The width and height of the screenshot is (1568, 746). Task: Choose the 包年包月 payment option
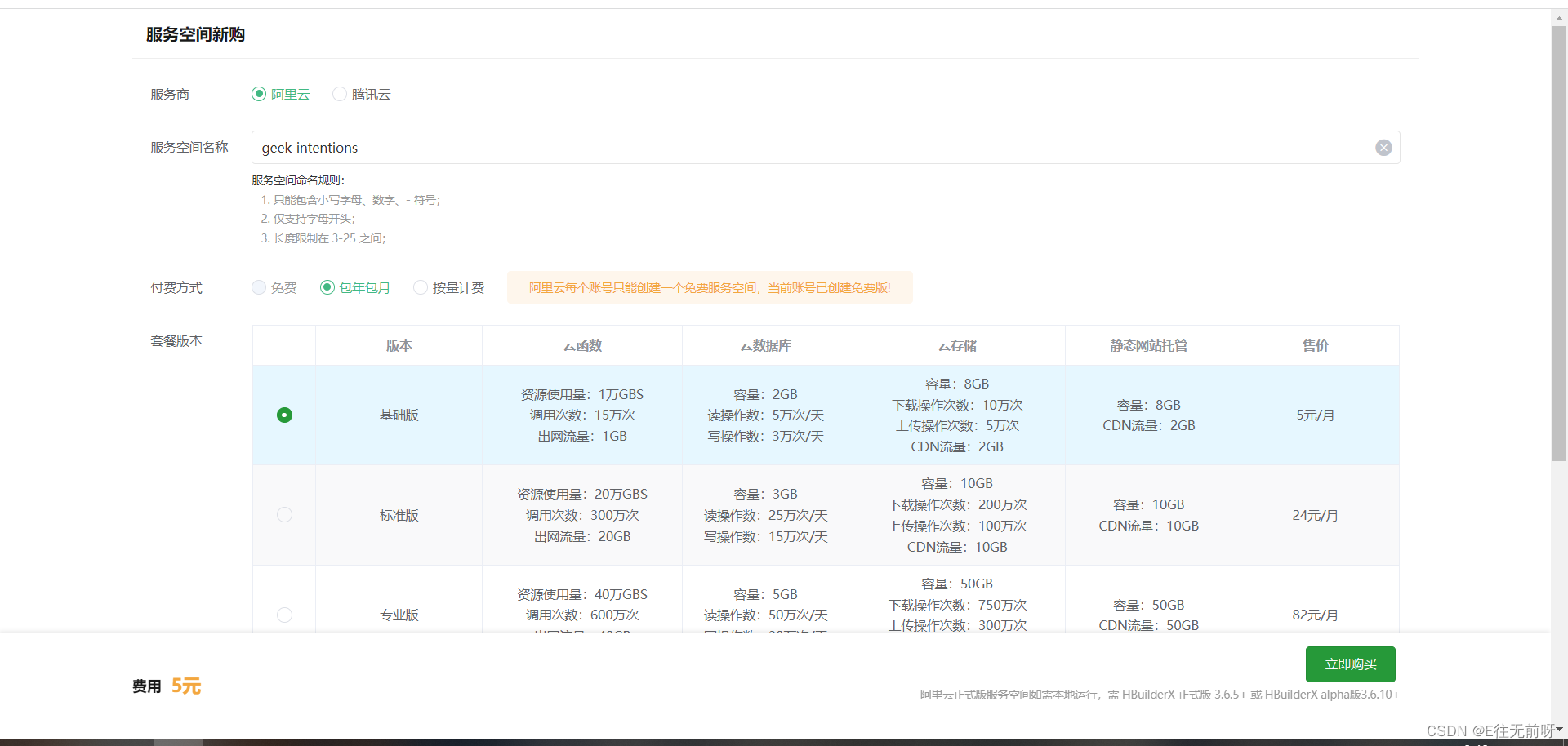[x=327, y=287]
